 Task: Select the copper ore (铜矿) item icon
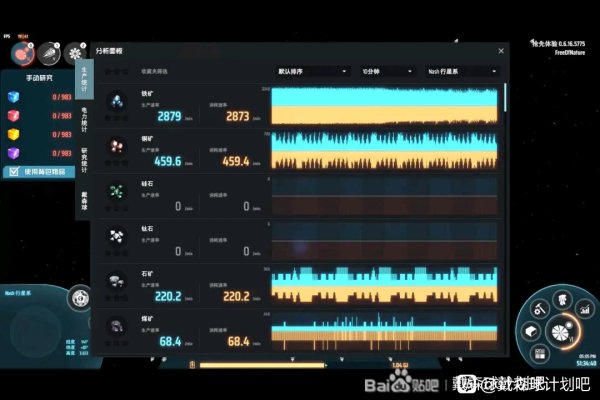point(117,145)
